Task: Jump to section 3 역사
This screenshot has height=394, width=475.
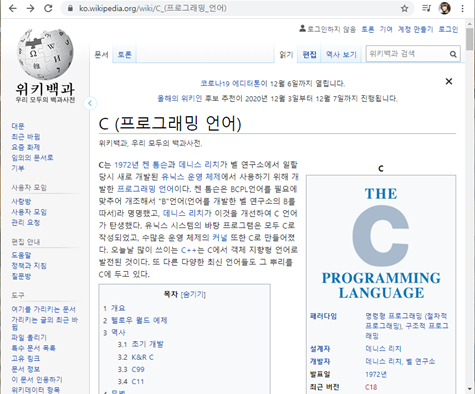Action: (114, 333)
